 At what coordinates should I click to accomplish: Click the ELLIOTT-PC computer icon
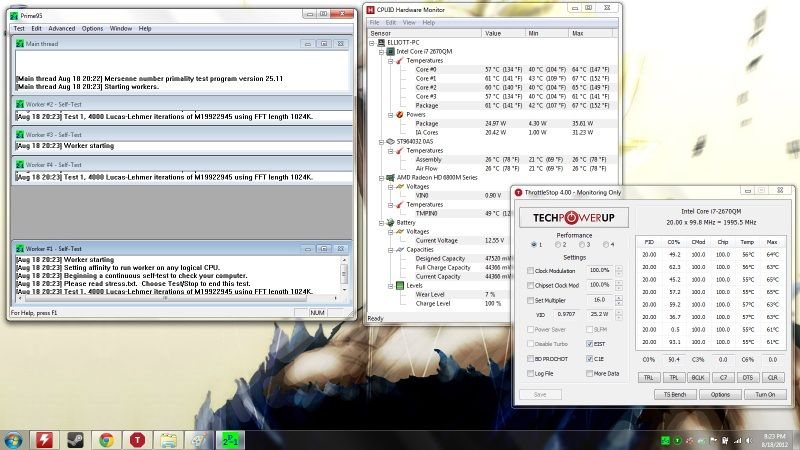pos(381,43)
